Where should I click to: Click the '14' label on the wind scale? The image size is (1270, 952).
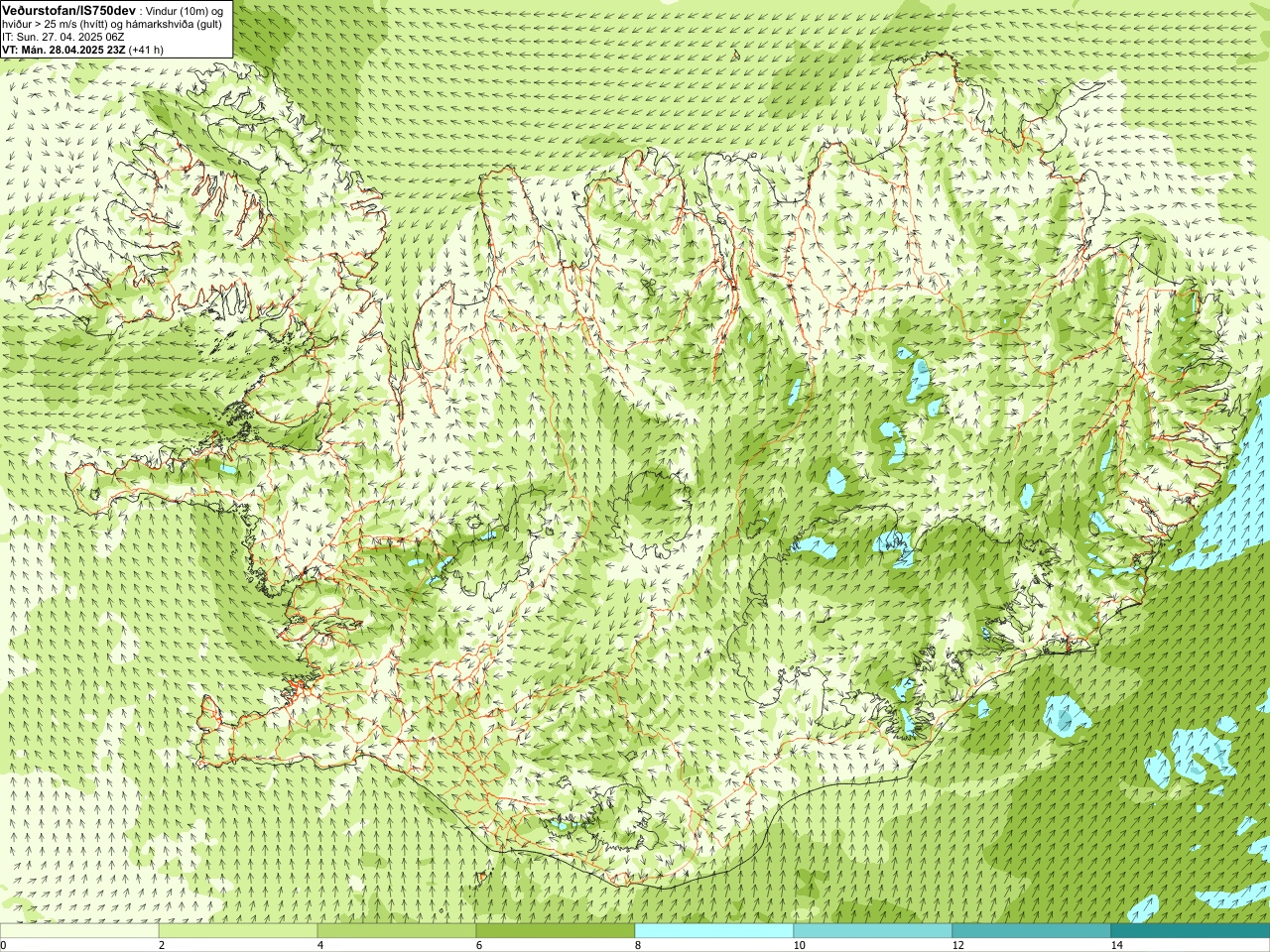pos(1116,945)
